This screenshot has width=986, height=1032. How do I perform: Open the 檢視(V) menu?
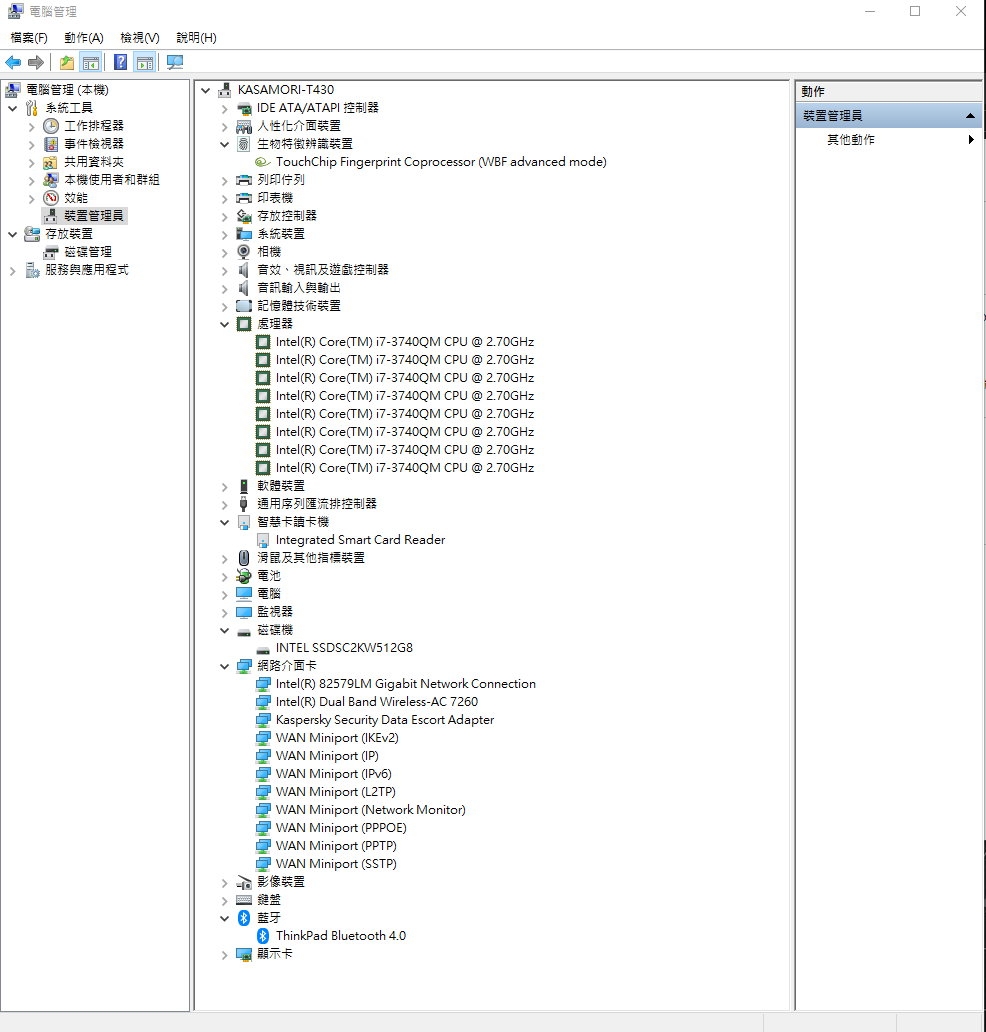pos(140,38)
